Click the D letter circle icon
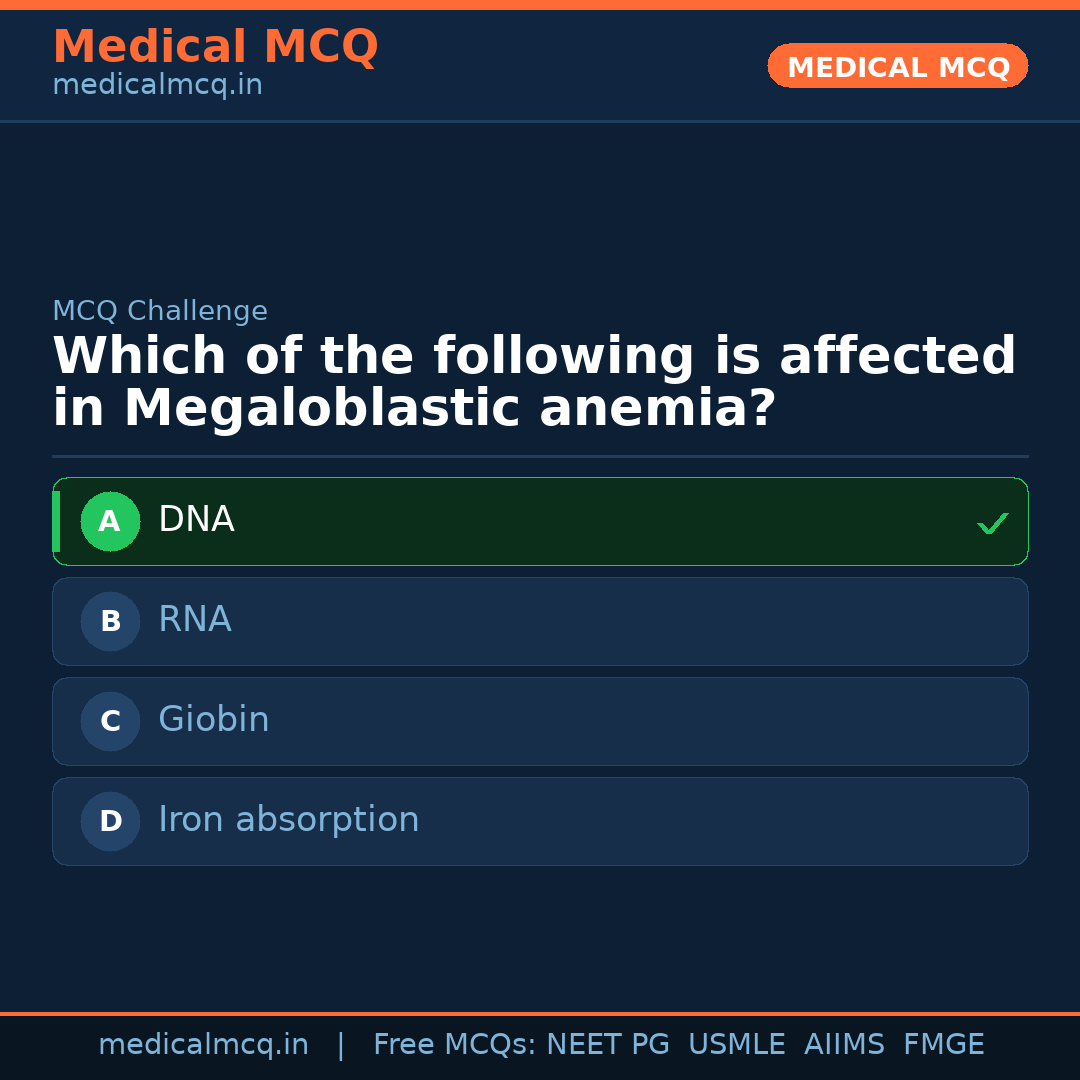This screenshot has width=1080, height=1080. [110, 821]
